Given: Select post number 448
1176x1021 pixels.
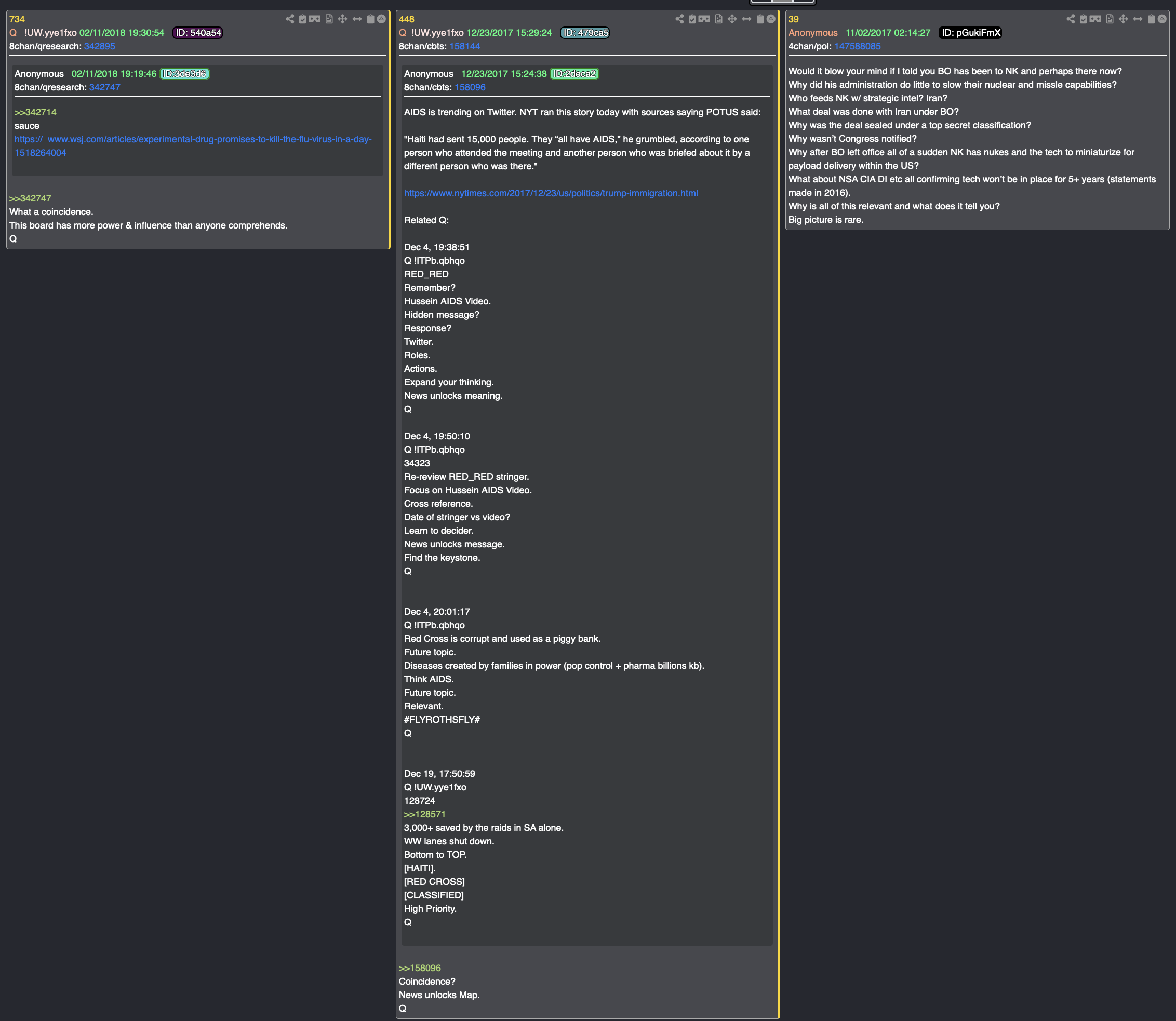Looking at the screenshot, I should pos(407,19).
